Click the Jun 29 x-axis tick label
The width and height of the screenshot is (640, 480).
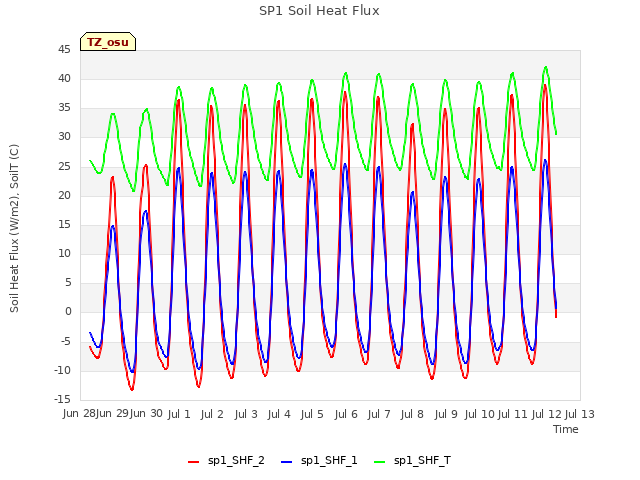[112, 414]
